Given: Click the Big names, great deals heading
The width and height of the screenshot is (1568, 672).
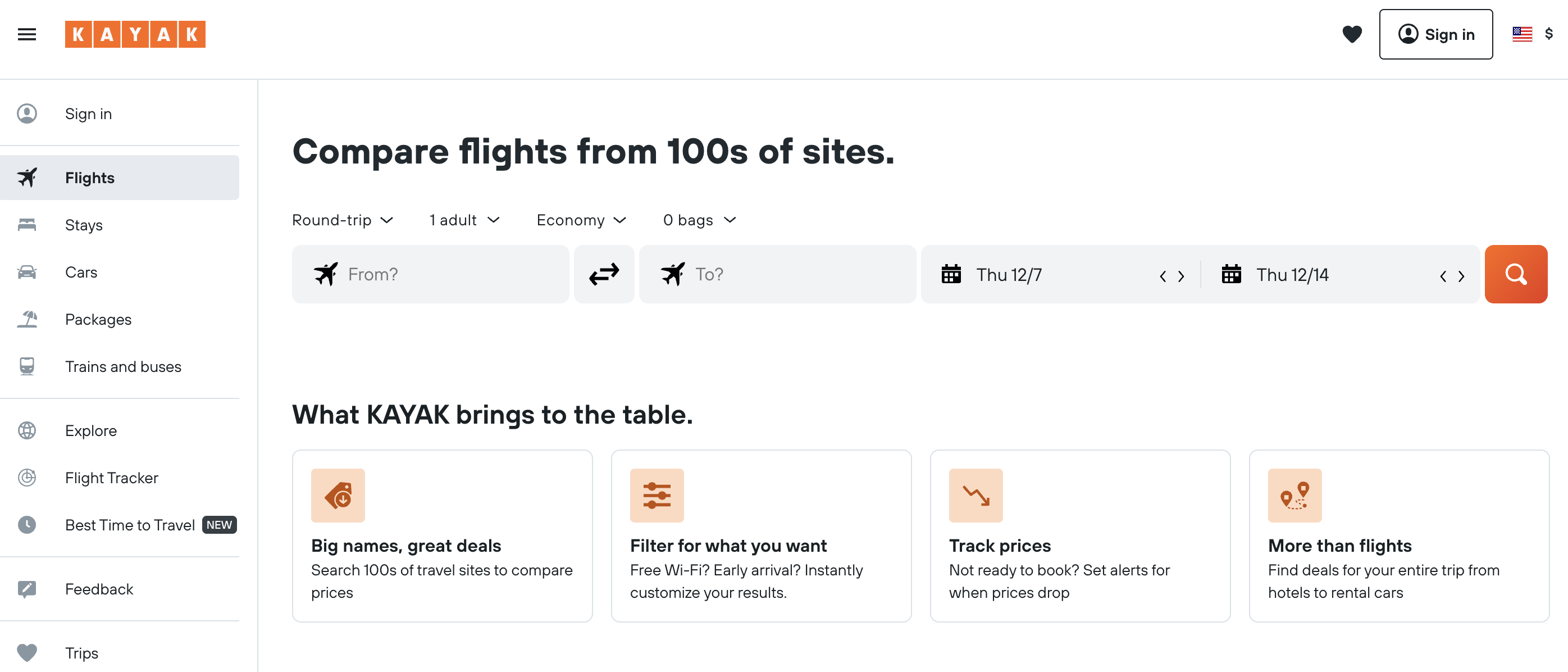Looking at the screenshot, I should [406, 545].
